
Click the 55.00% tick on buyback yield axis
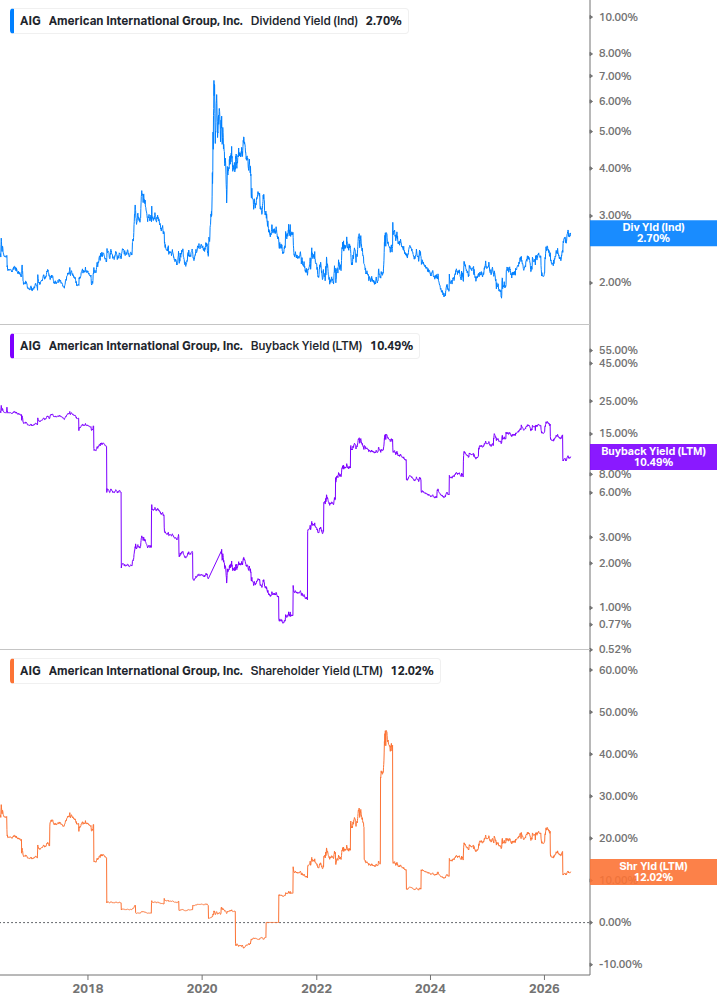pyautogui.click(x=618, y=351)
